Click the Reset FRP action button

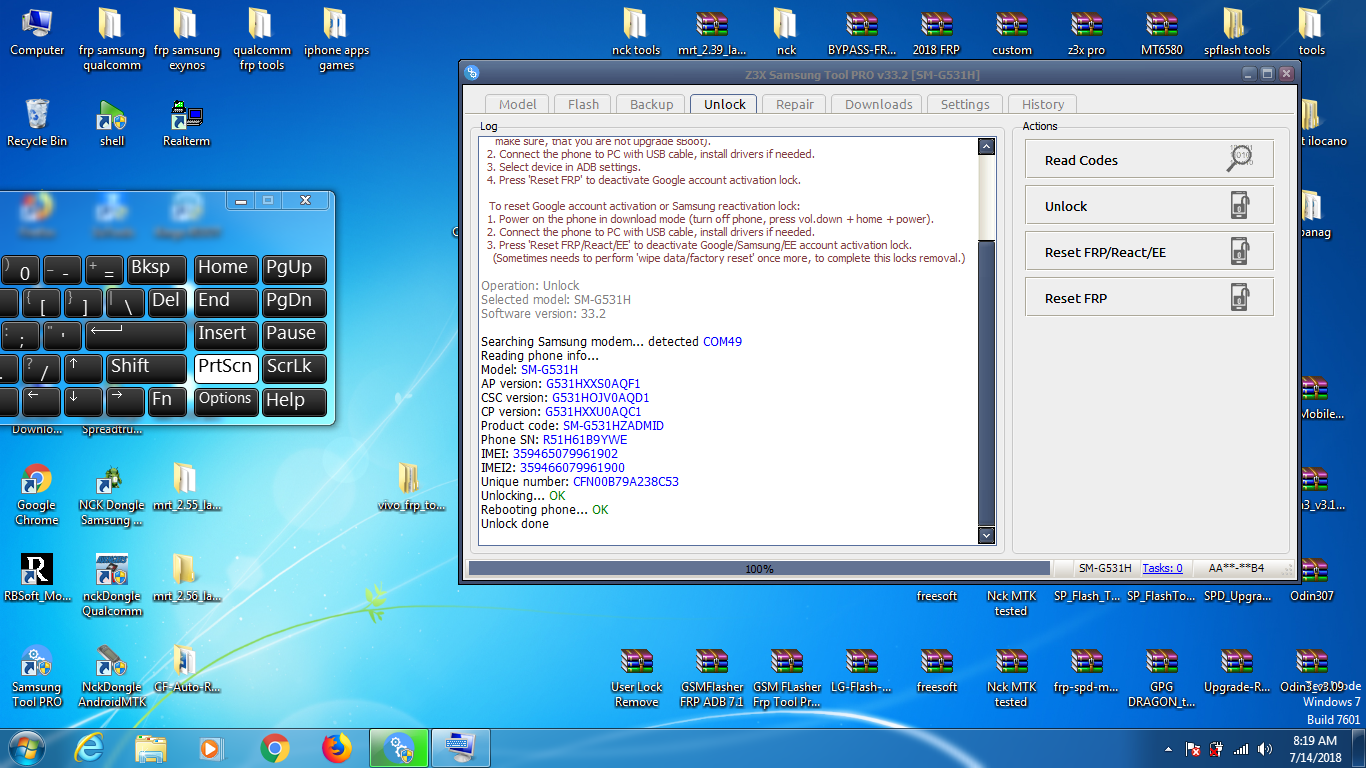click(1149, 298)
